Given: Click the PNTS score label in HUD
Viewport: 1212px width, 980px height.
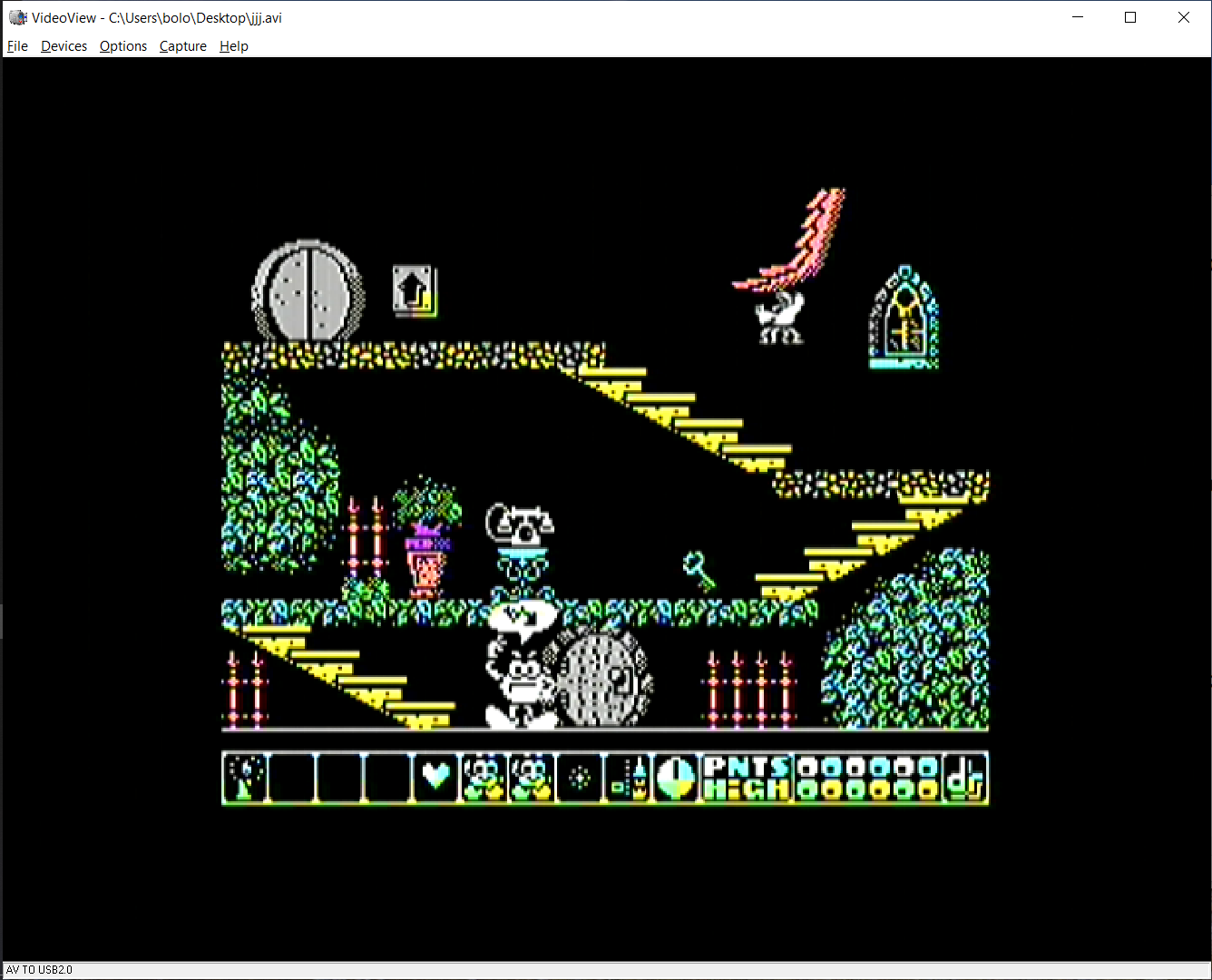Looking at the screenshot, I should pos(747,768).
